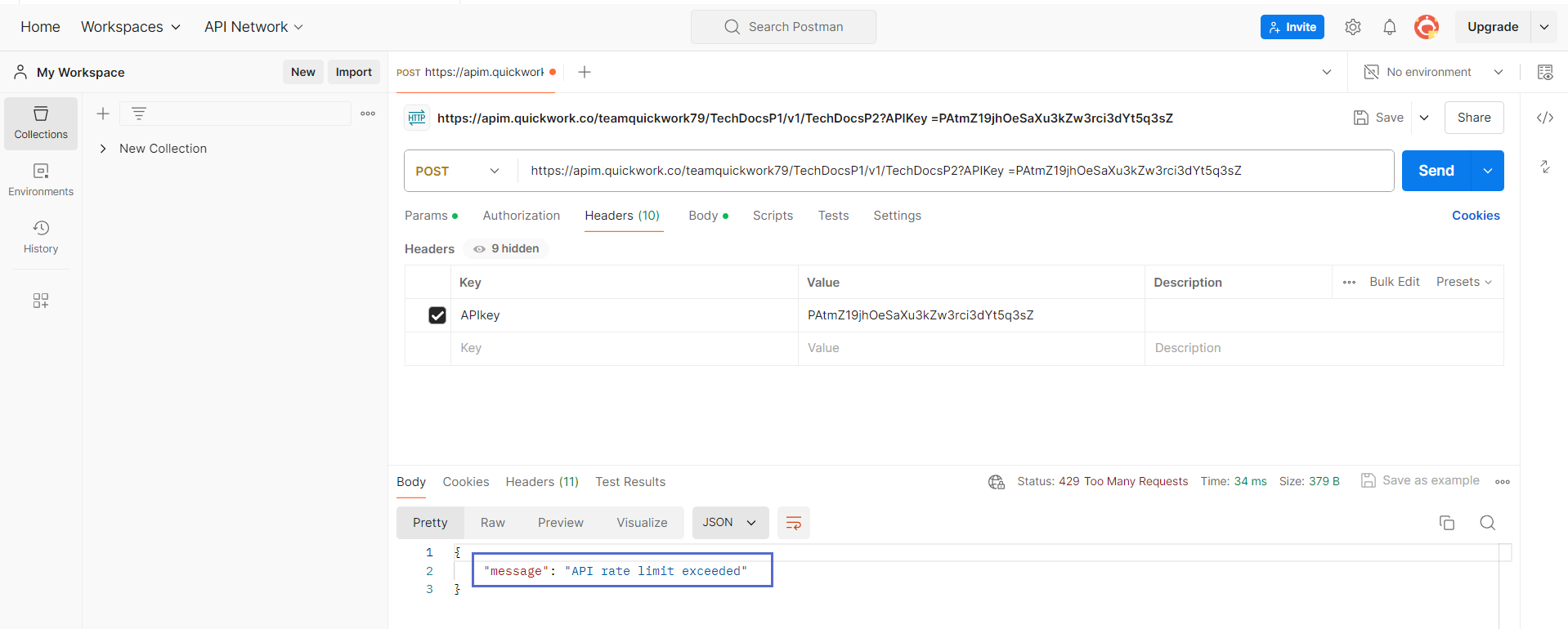Copy the response body with copy icon
The width and height of the screenshot is (1568, 629).
point(1447,523)
